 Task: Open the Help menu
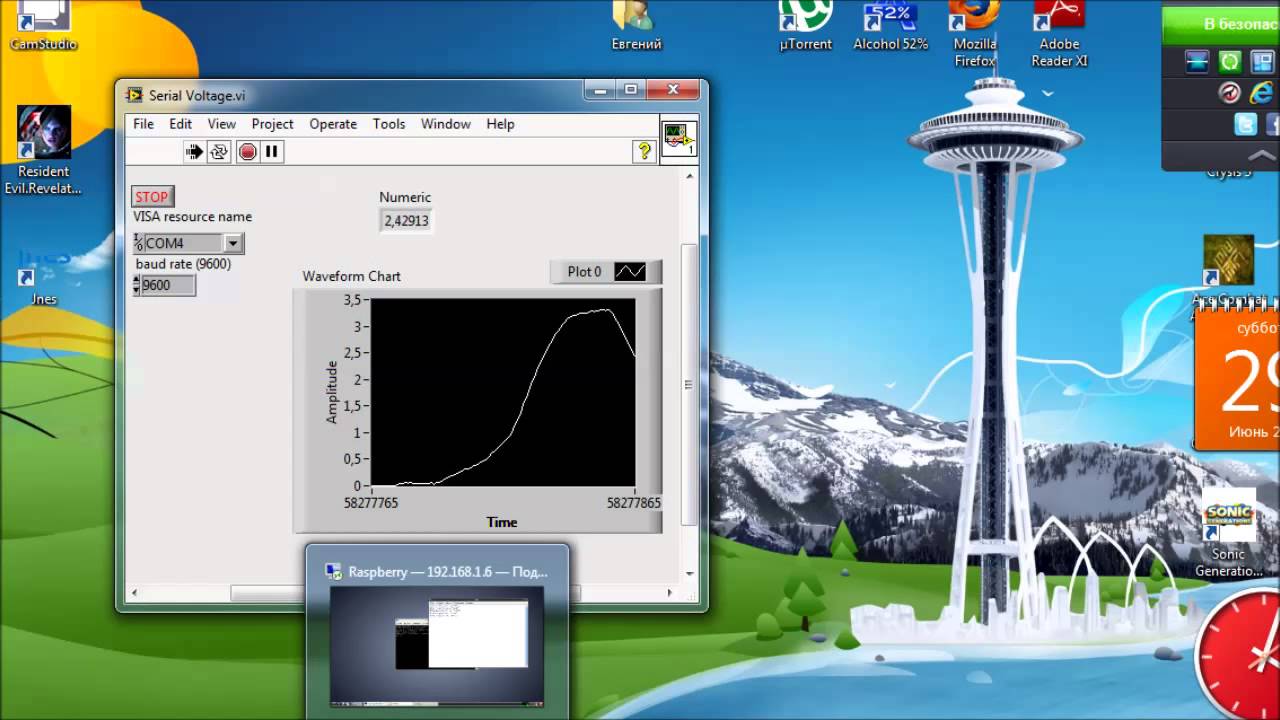point(500,124)
